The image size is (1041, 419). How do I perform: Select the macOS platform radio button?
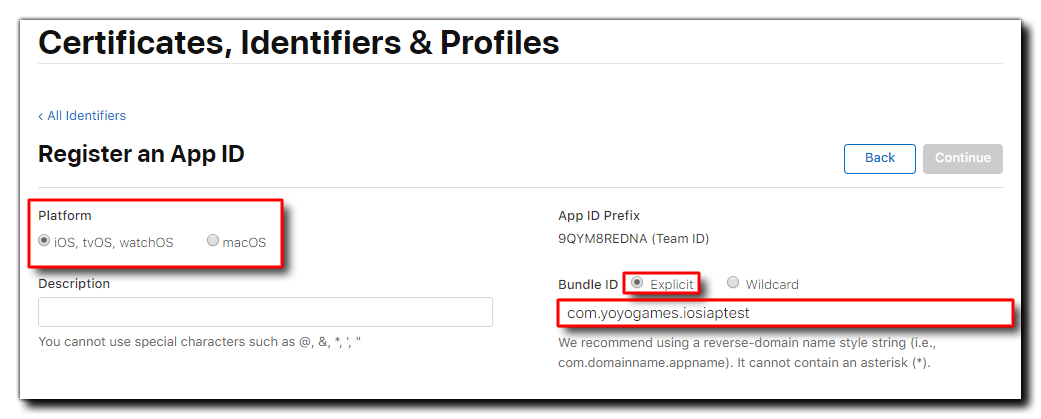[x=213, y=241]
